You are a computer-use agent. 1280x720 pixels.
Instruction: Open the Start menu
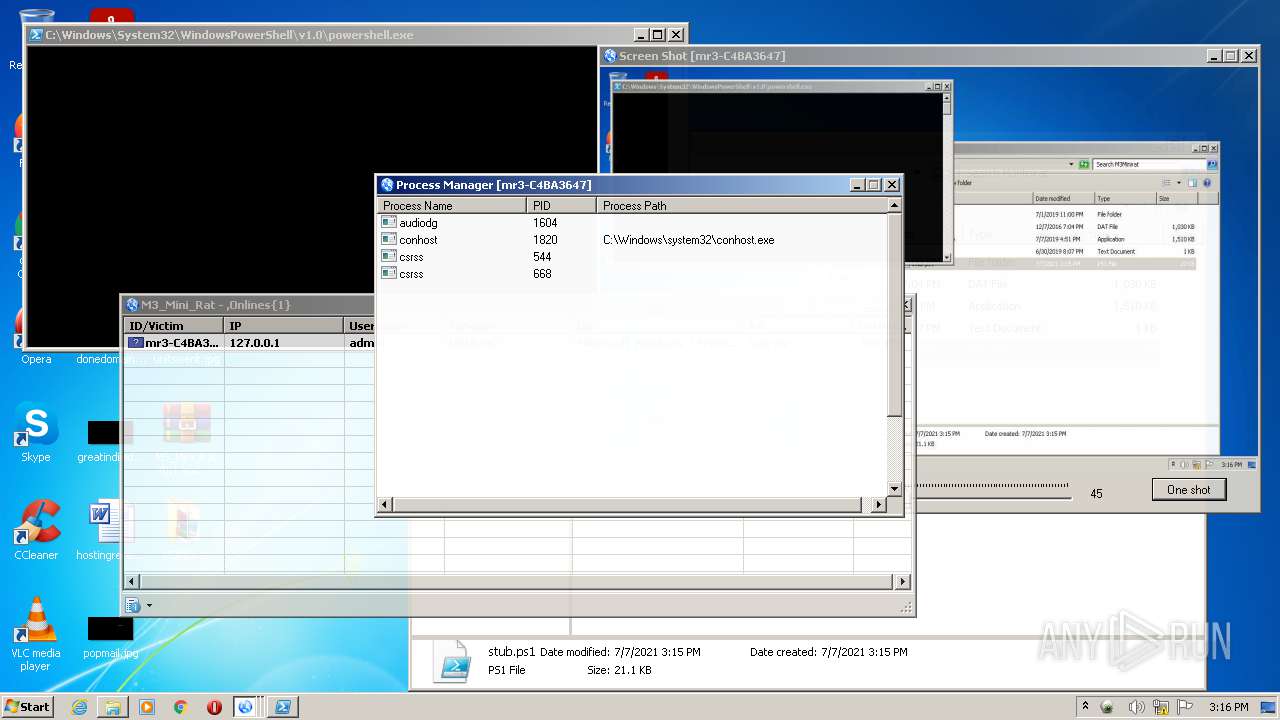(x=28, y=707)
